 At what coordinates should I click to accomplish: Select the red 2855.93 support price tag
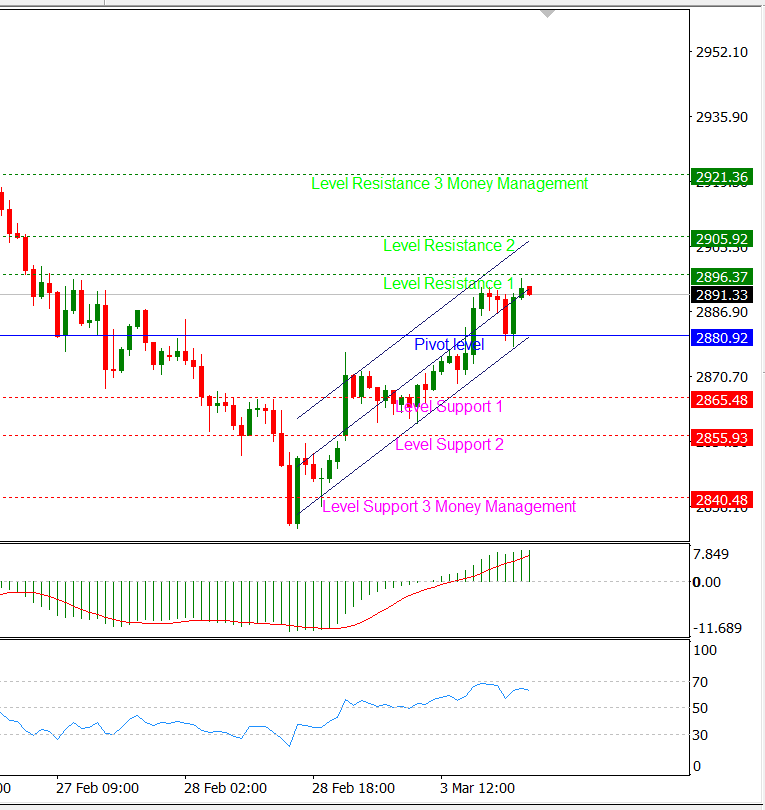pyautogui.click(x=720, y=438)
